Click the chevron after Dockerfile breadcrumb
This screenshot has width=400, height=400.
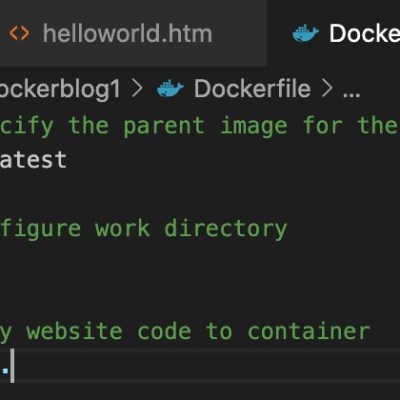[x=327, y=89]
